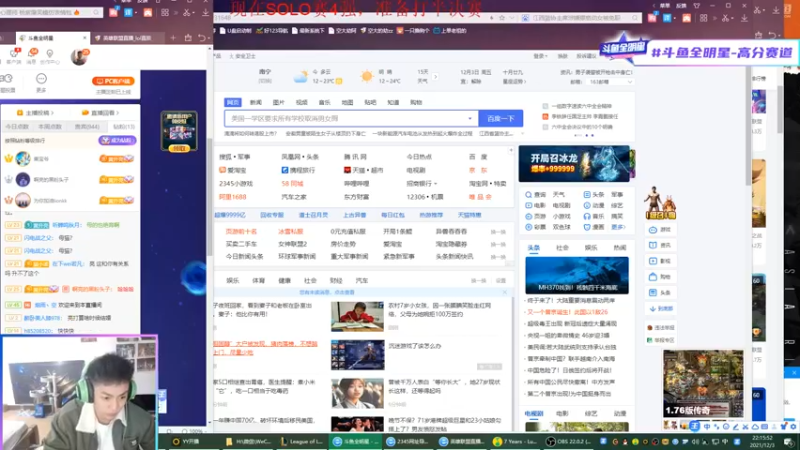Click the 电影 icon in quick tools
This screenshot has width=800, height=450.
click(529, 205)
